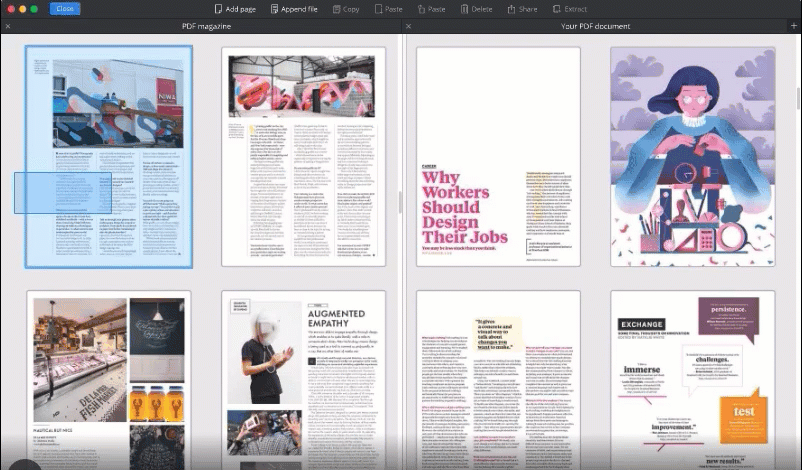Add a new tab with plus icon
The height and width of the screenshot is (470, 802).
[x=794, y=26]
